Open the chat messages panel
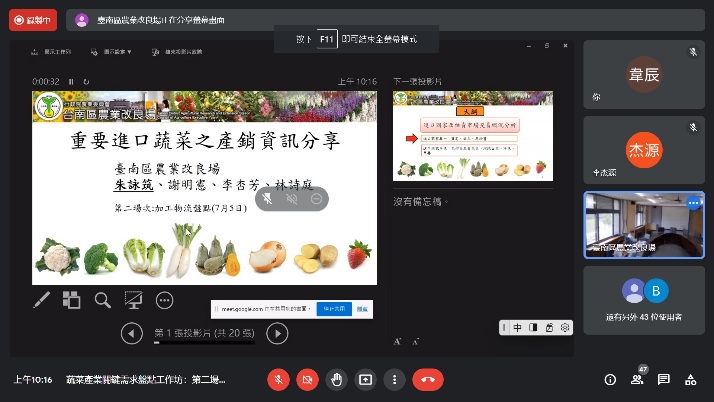This screenshot has height=402, width=714. pyautogui.click(x=663, y=380)
